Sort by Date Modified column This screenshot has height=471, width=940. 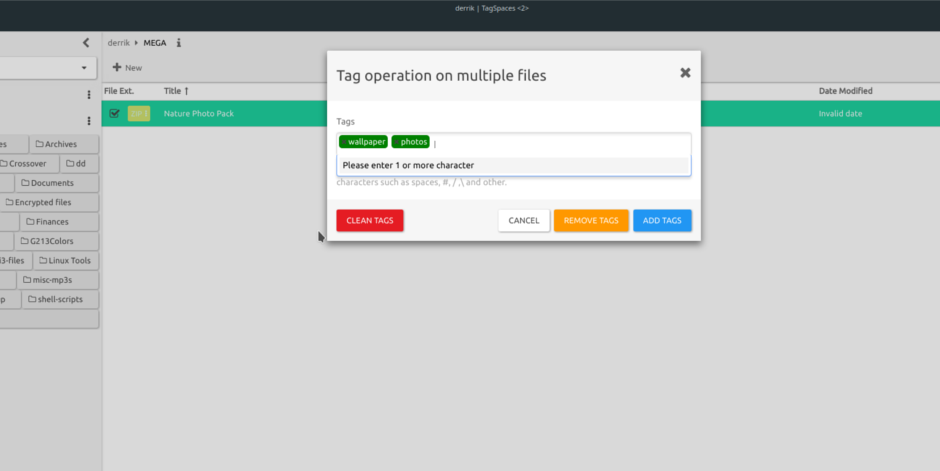pos(845,91)
